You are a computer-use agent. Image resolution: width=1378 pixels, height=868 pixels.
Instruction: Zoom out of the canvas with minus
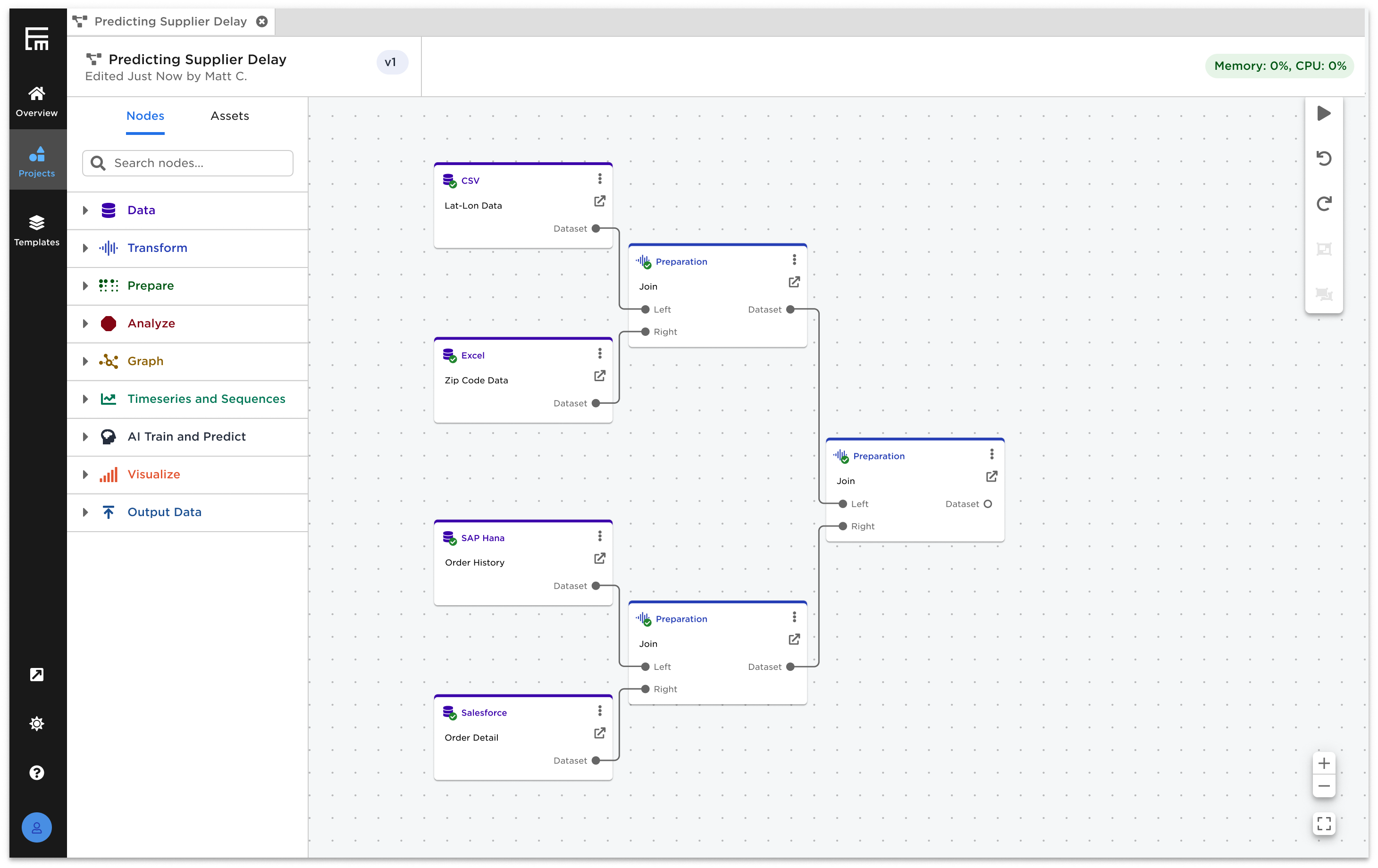[x=1323, y=786]
